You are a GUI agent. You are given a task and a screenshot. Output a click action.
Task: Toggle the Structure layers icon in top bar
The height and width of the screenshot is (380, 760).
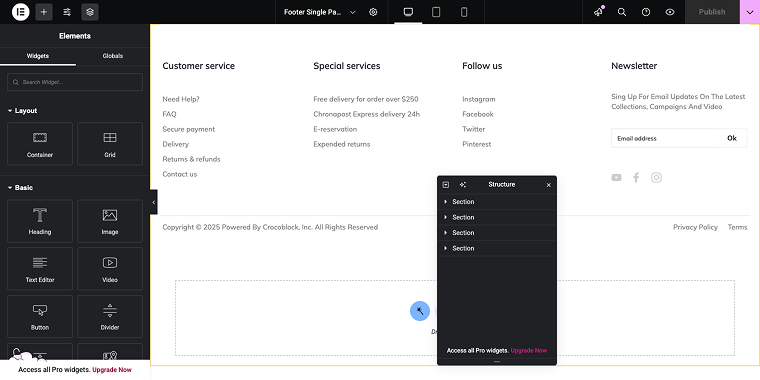(90, 12)
